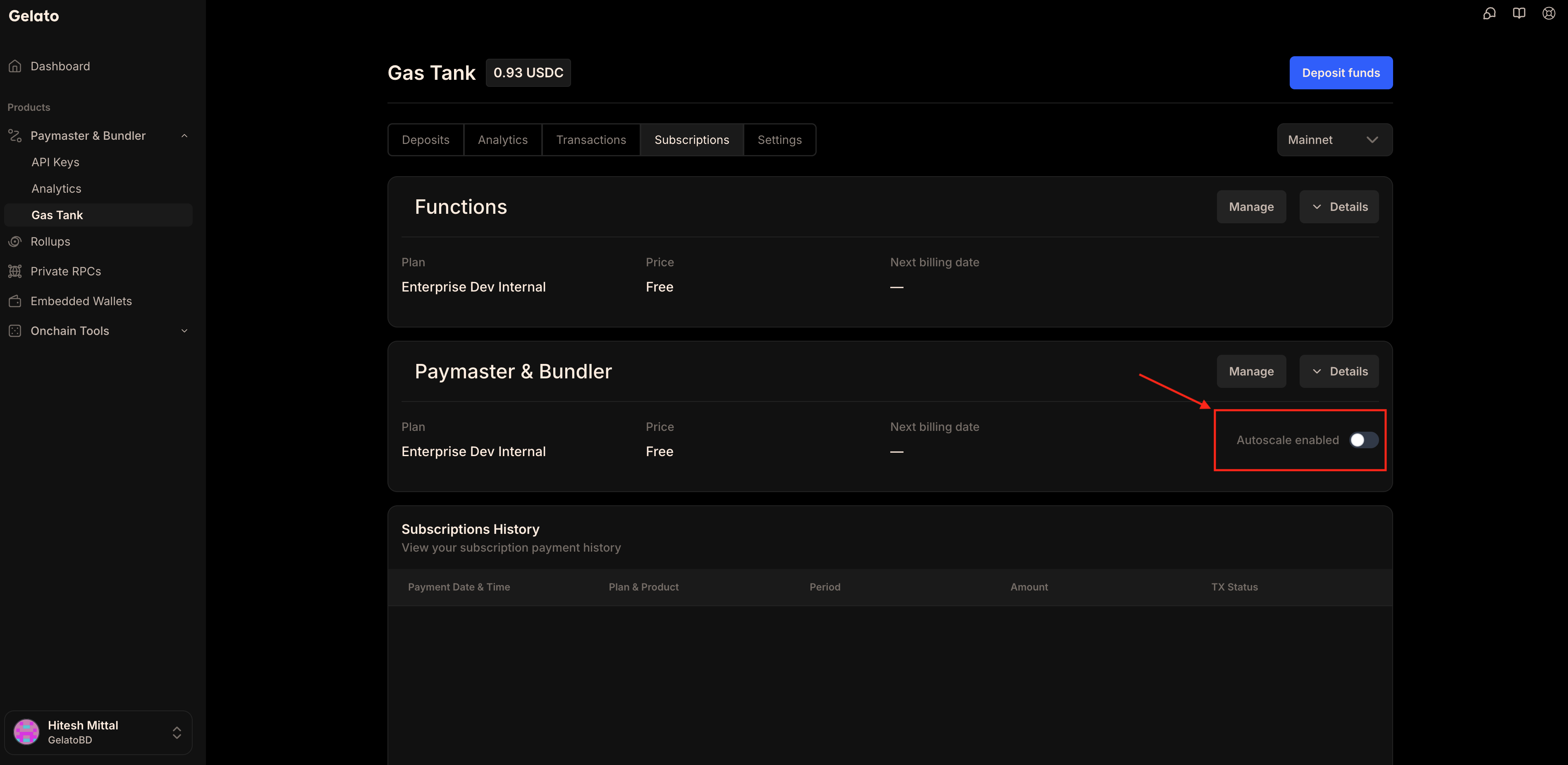1568x765 pixels.
Task: Click Manage for the Functions subscription
Action: coord(1251,207)
